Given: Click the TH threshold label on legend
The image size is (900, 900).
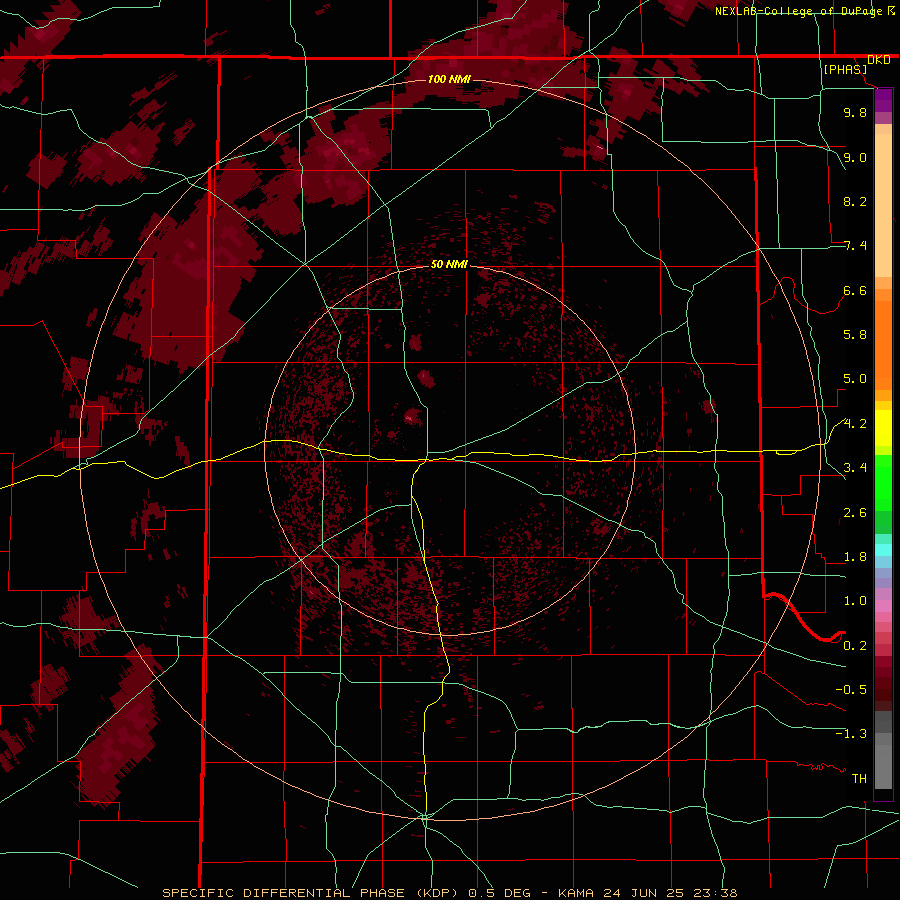Looking at the screenshot, I should point(859,779).
